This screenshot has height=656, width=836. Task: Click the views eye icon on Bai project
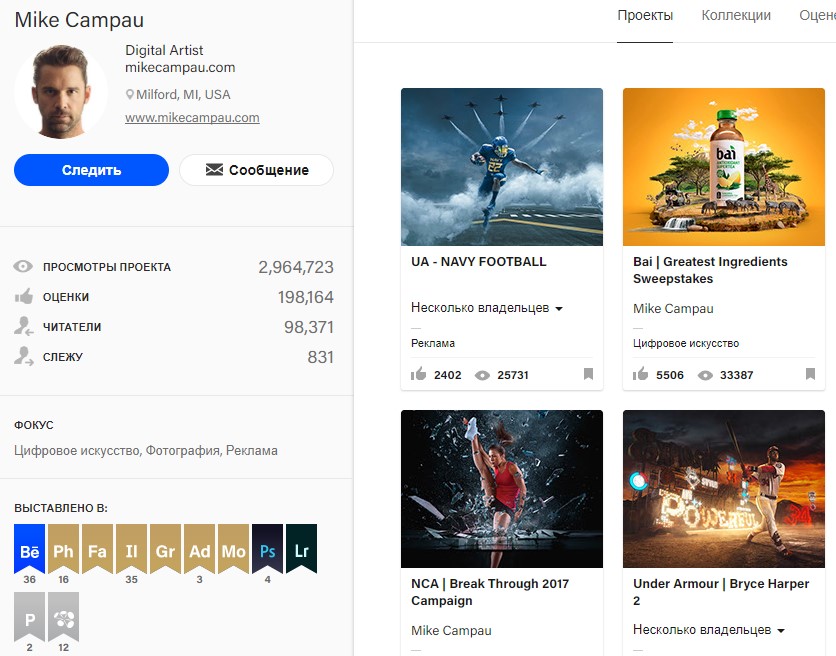tap(705, 375)
